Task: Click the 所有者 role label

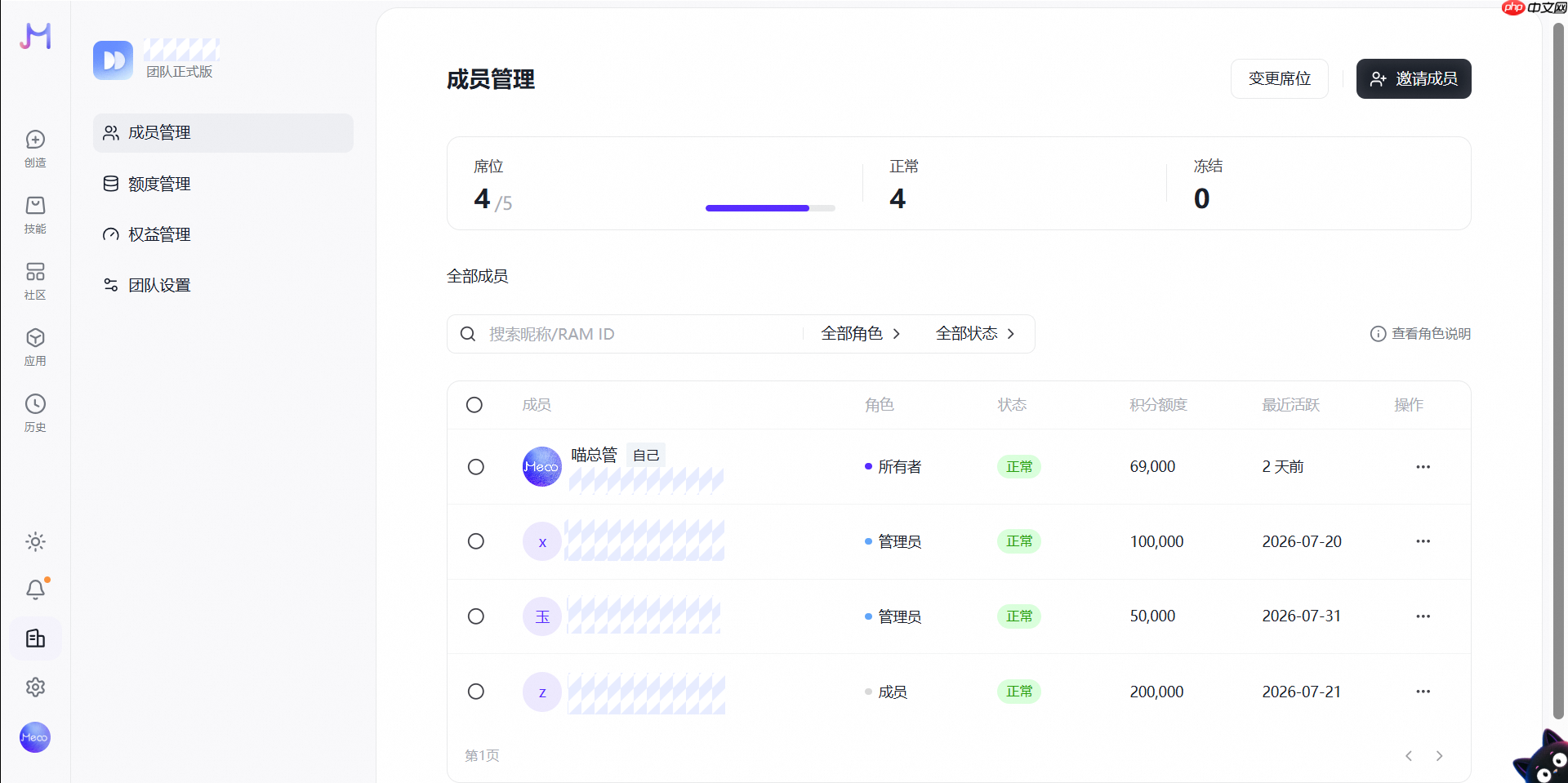Action: tap(899, 467)
